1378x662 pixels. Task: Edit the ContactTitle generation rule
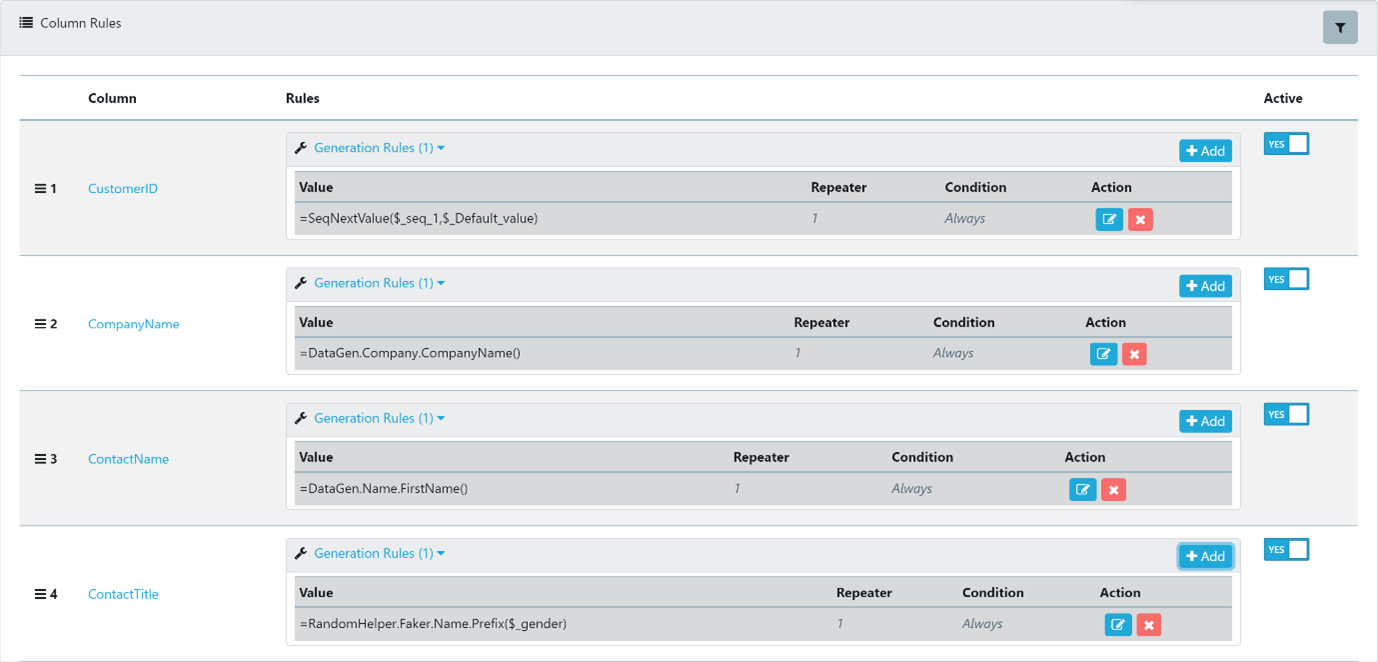(1118, 625)
